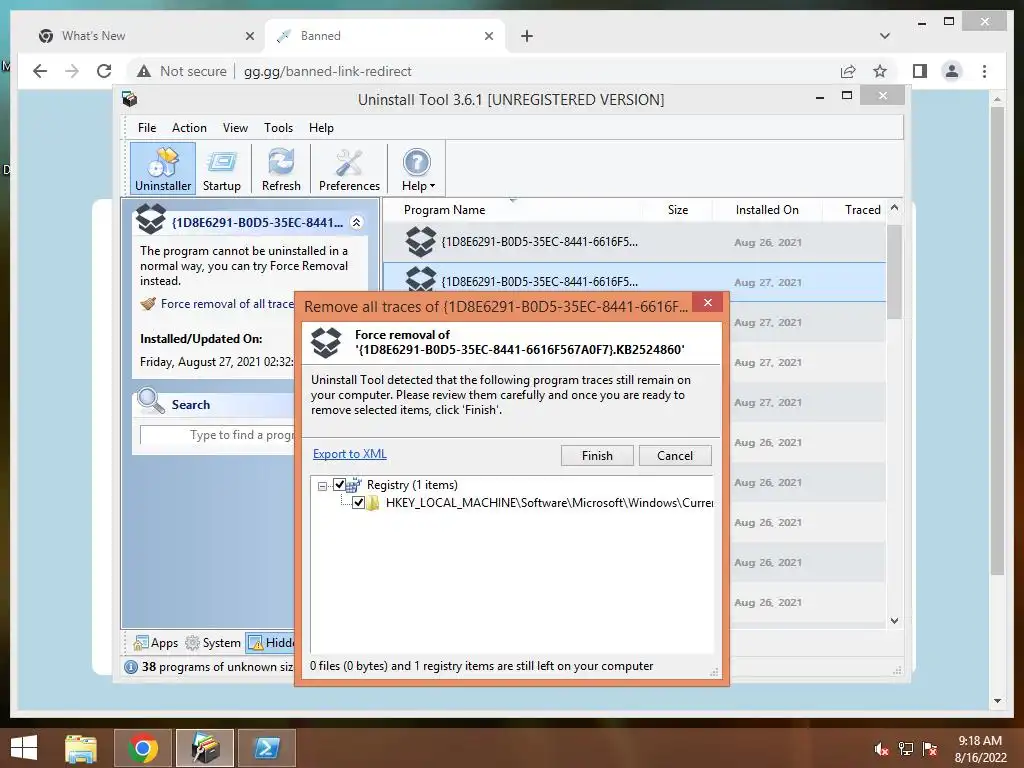Click Force removal of all traces link

227,304
